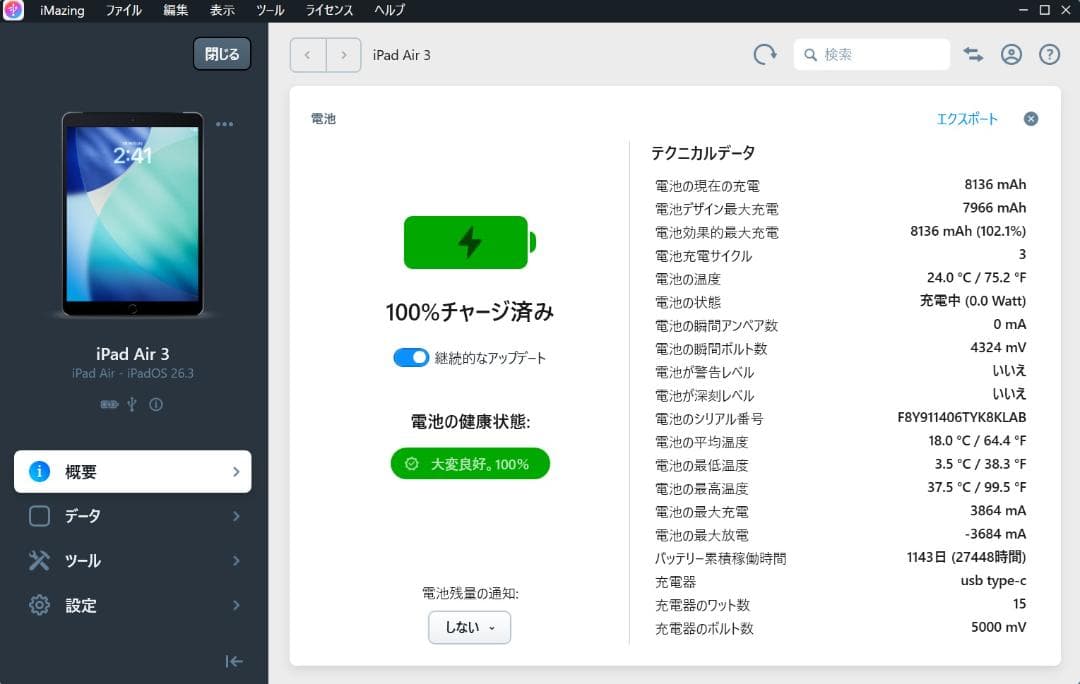Close the 電池 panel with the X icon

point(1030,118)
